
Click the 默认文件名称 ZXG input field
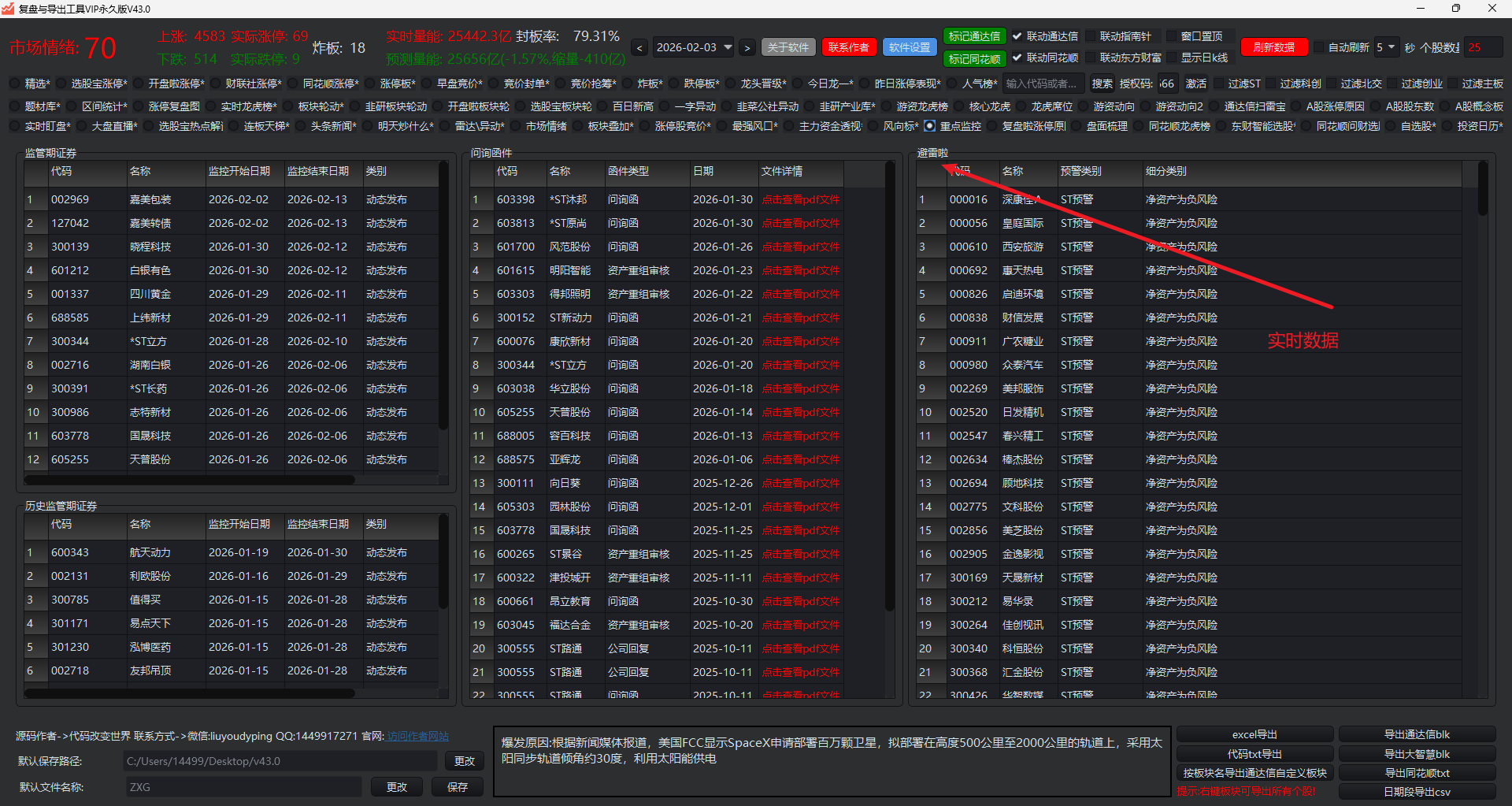243,787
